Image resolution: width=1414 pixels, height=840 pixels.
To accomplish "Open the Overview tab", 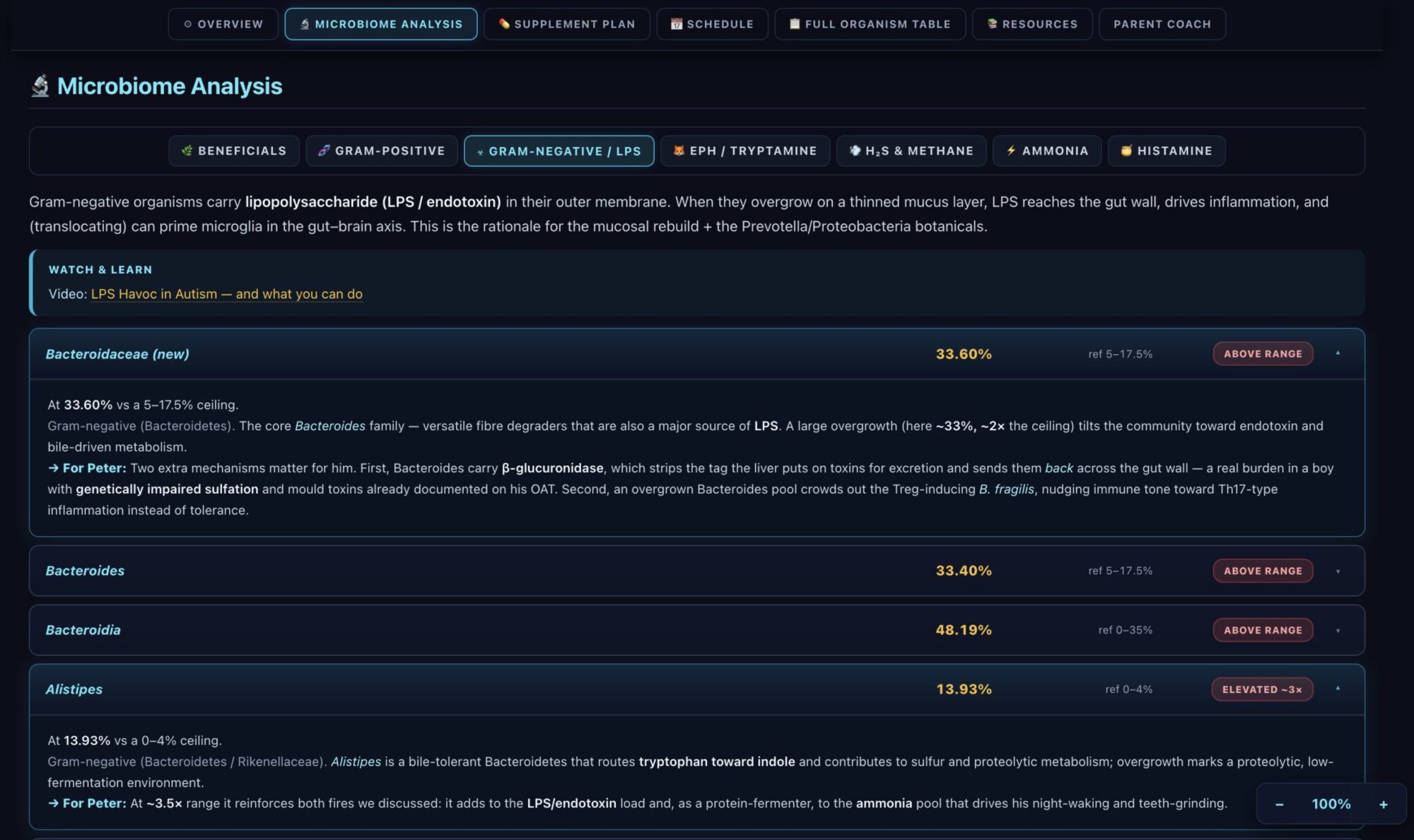I will [x=223, y=24].
